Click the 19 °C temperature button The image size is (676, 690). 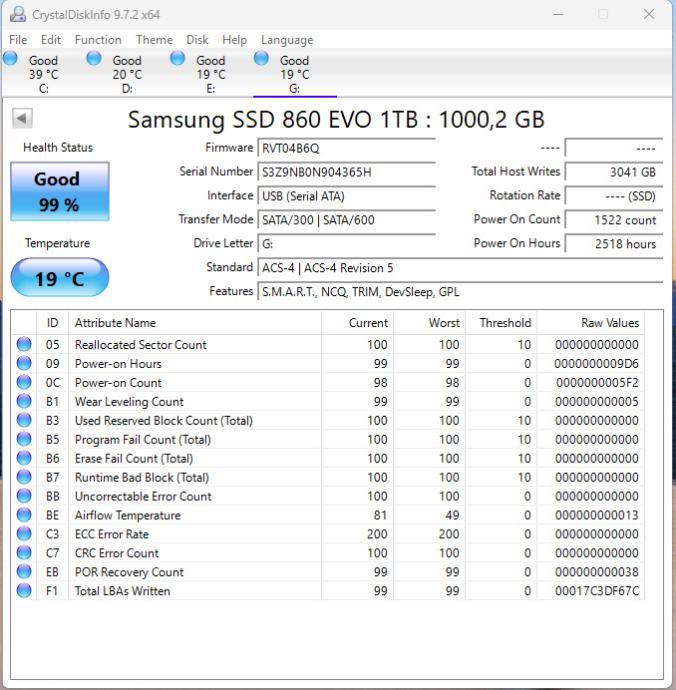coord(59,279)
